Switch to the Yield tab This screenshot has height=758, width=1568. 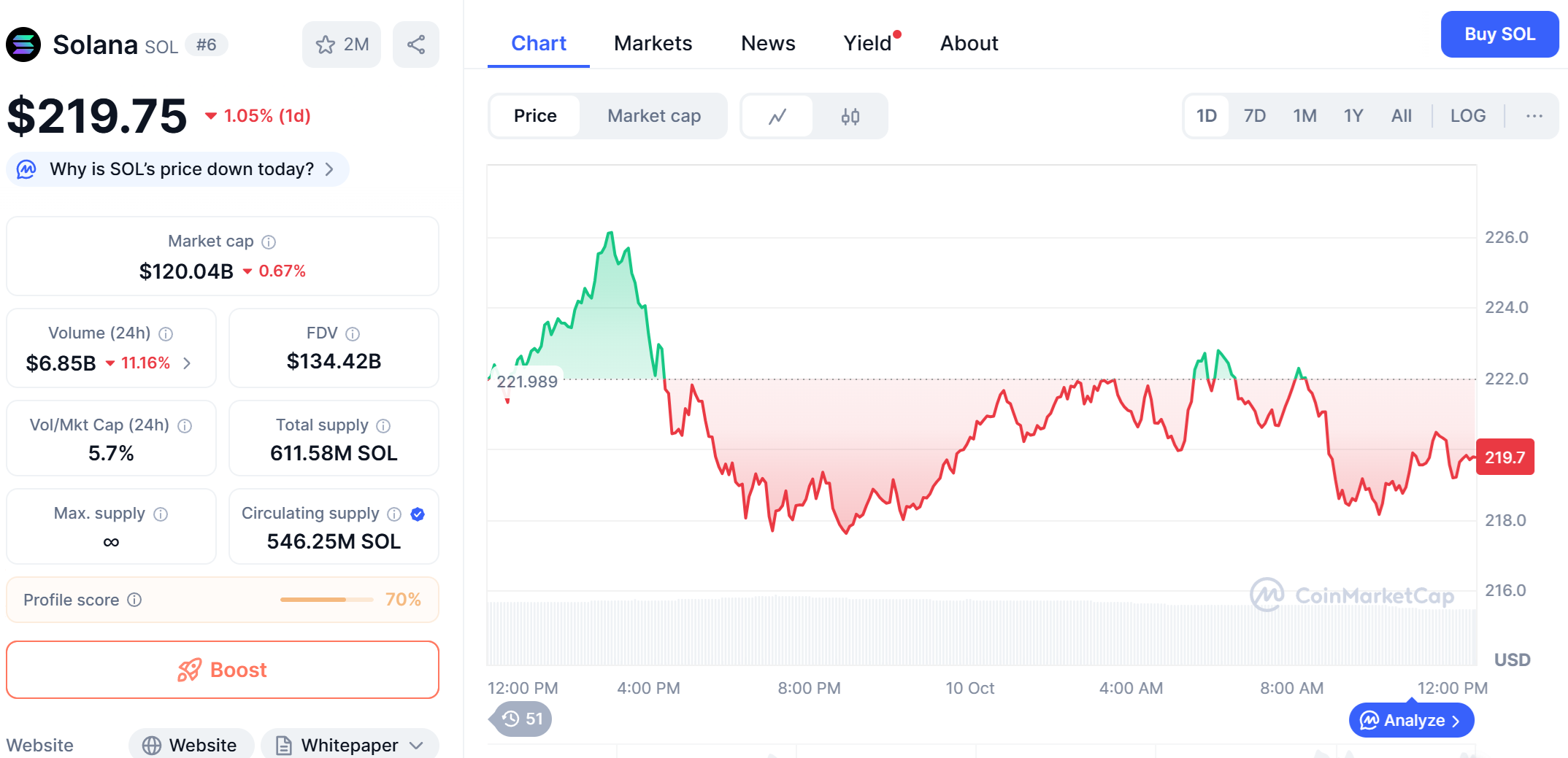pos(867,43)
